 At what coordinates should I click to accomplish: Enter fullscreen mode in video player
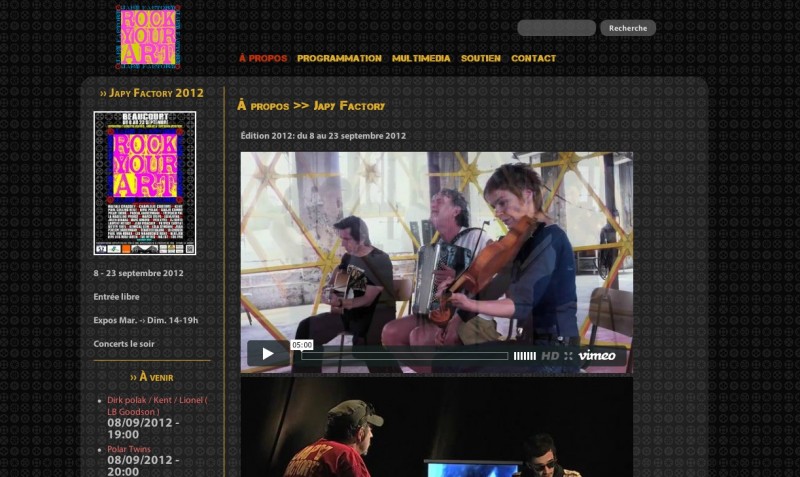[x=568, y=356]
